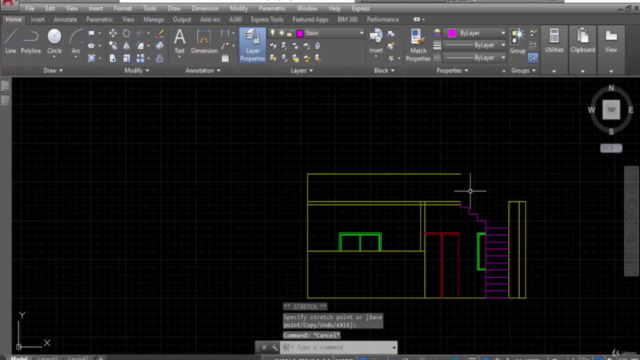
Task: Toggle Stairs layer on/off lightbulb
Action: [x=273, y=33]
